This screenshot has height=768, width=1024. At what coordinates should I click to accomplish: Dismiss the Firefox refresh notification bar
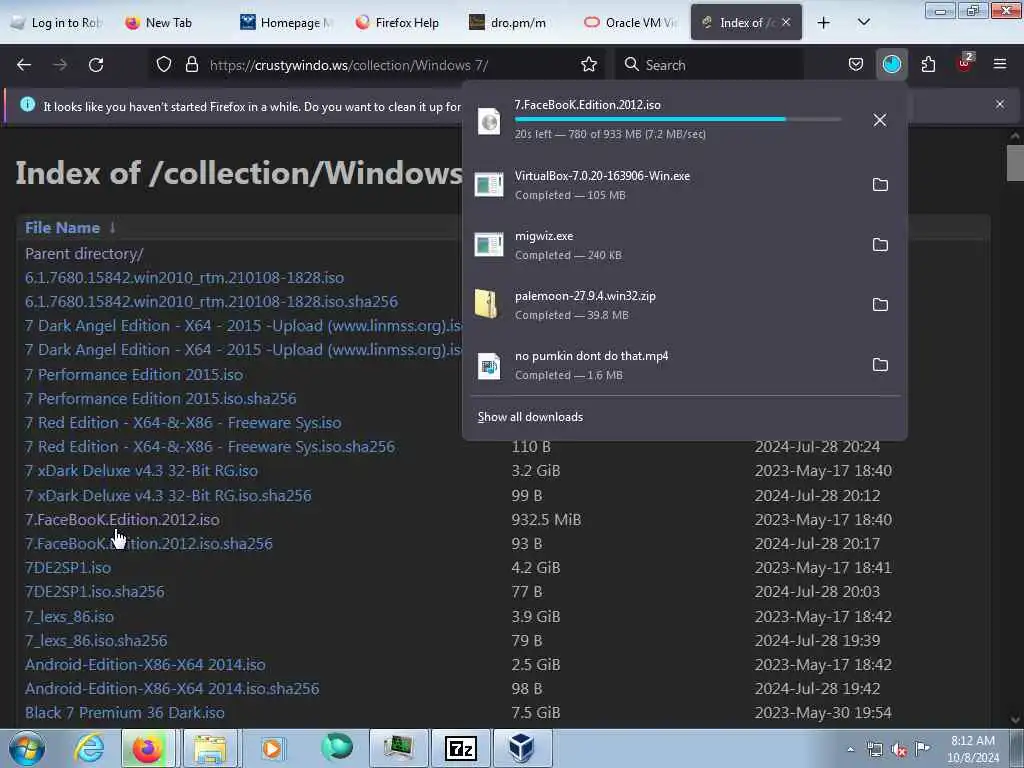[x=999, y=104]
